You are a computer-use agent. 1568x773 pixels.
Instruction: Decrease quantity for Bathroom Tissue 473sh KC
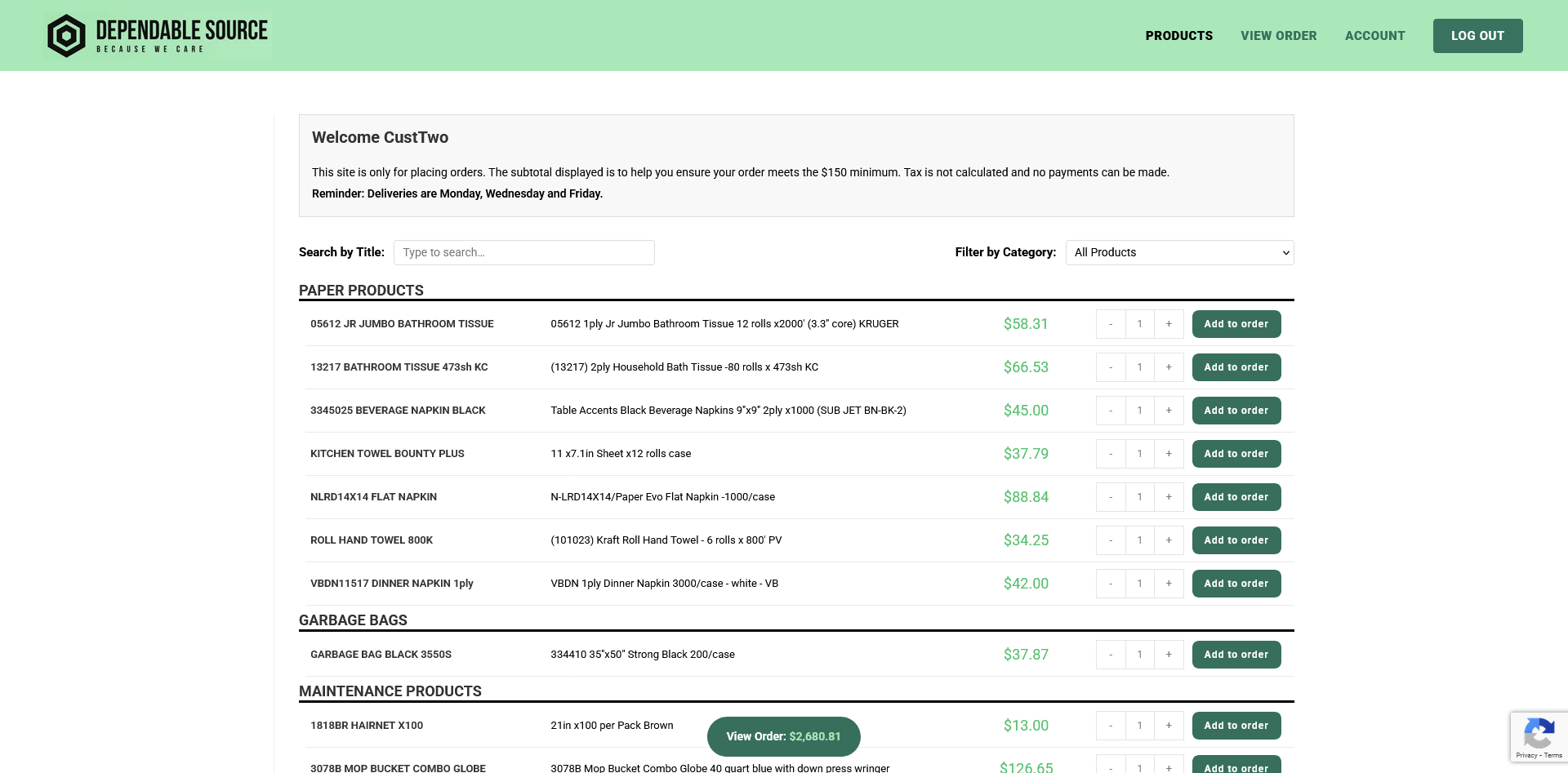[x=1111, y=367]
